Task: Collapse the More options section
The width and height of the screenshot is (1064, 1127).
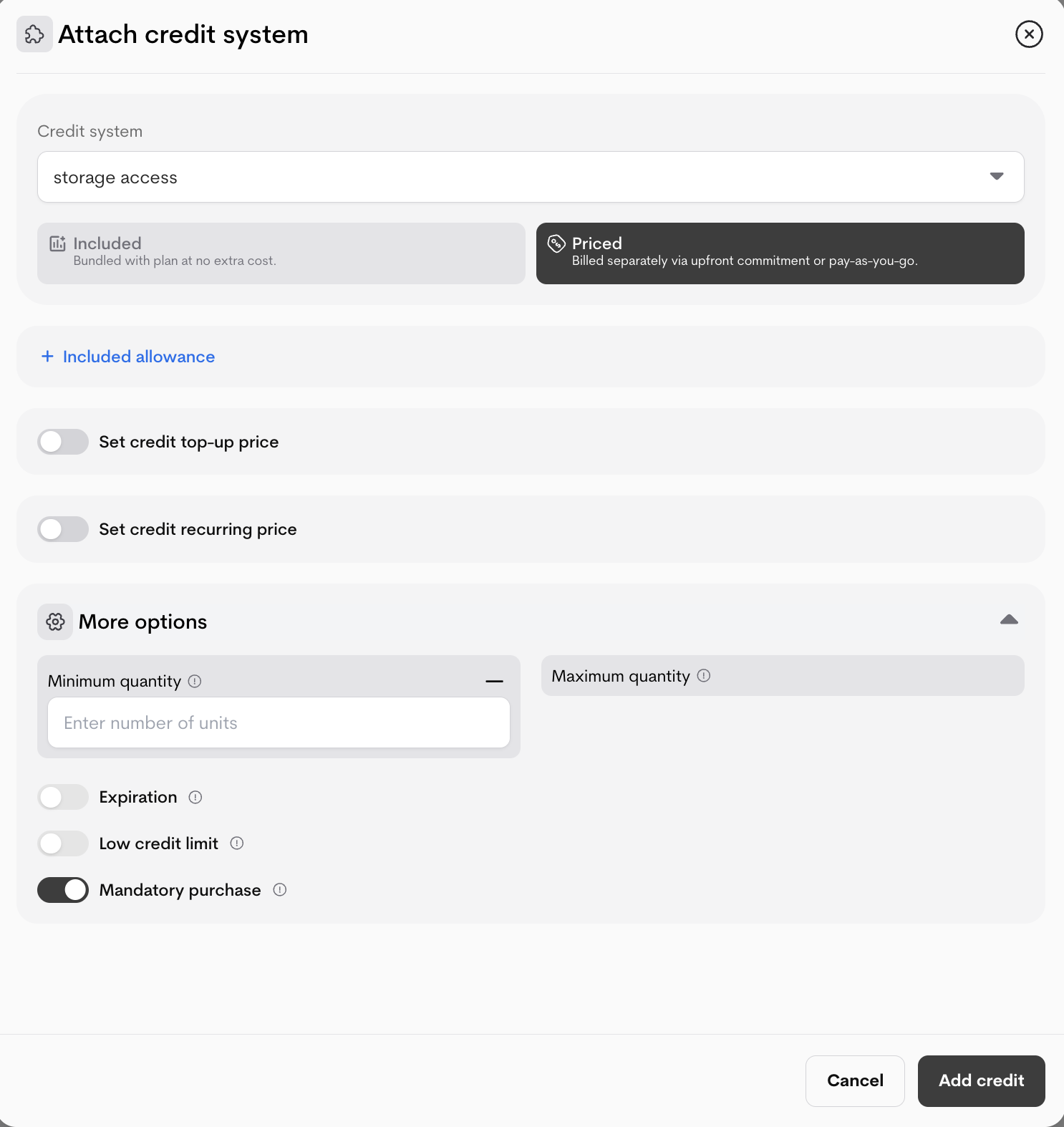Action: pos(1009,619)
